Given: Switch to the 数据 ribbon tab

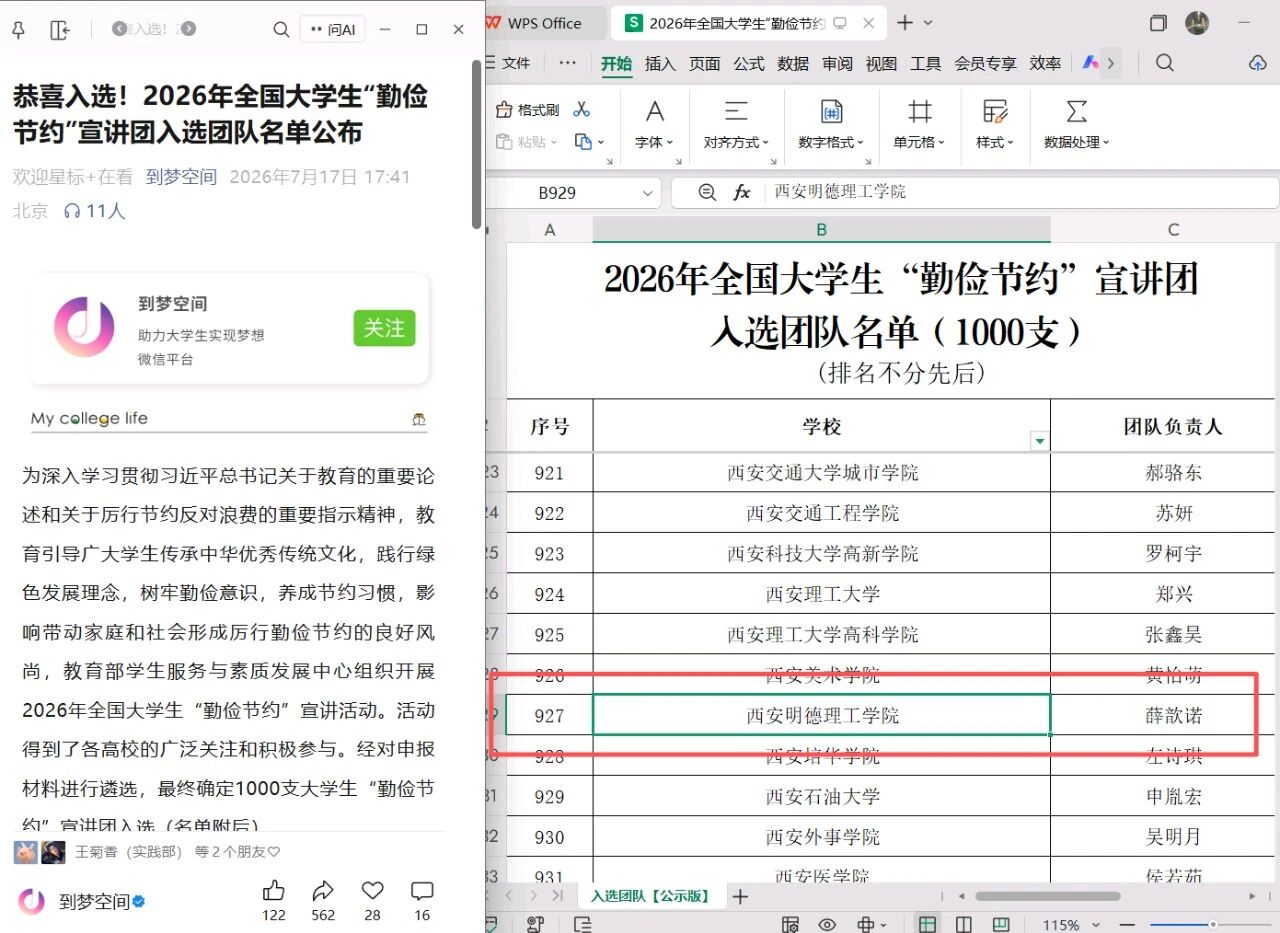Looking at the screenshot, I should 793,64.
